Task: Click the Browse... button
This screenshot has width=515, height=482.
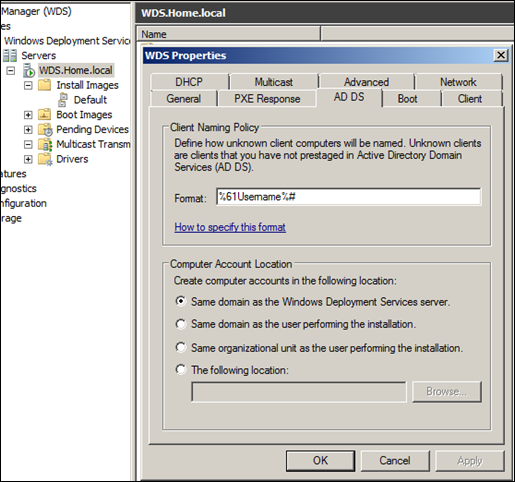Action: click(x=447, y=391)
